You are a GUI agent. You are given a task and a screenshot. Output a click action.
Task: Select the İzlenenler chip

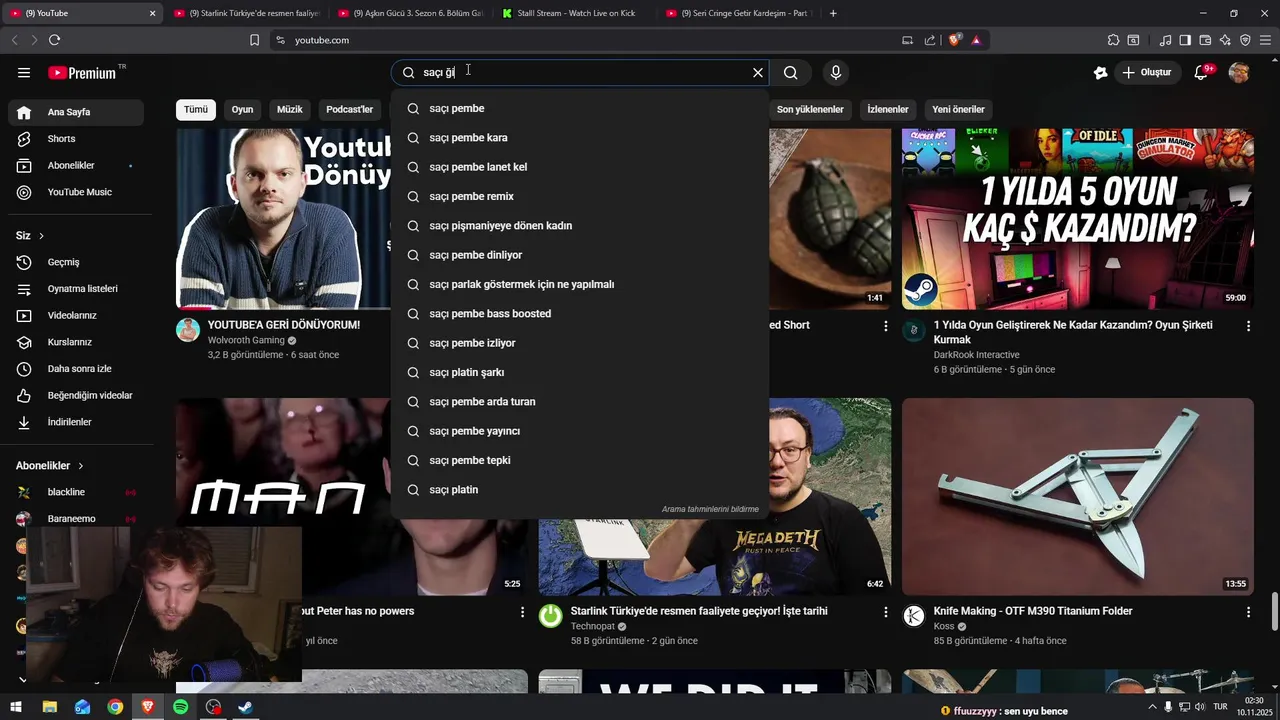pyautogui.click(x=888, y=109)
